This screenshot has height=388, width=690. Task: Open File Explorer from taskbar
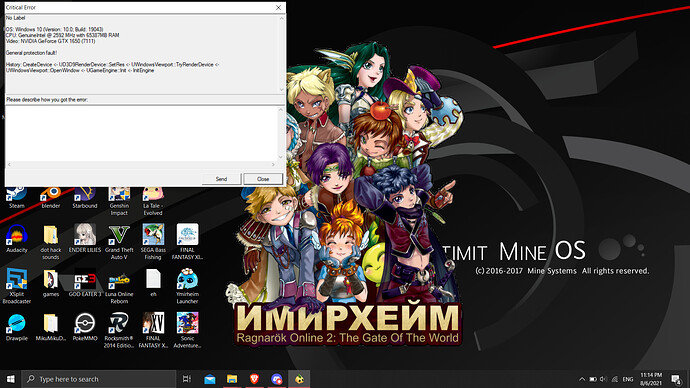click(232, 379)
